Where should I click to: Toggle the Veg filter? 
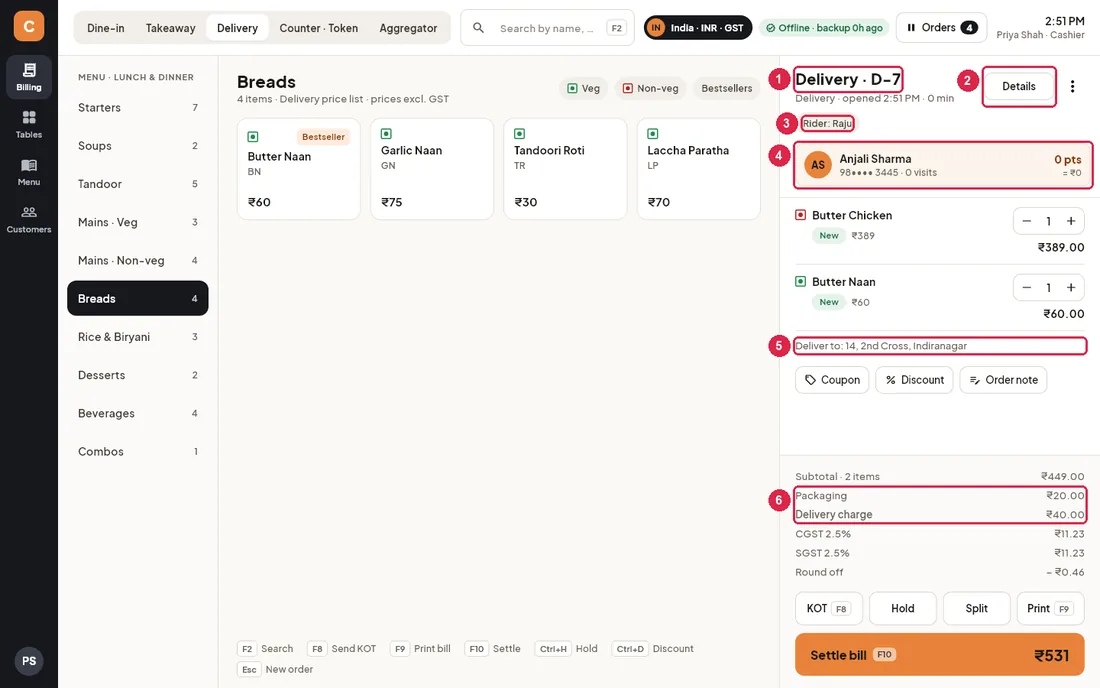pos(584,88)
